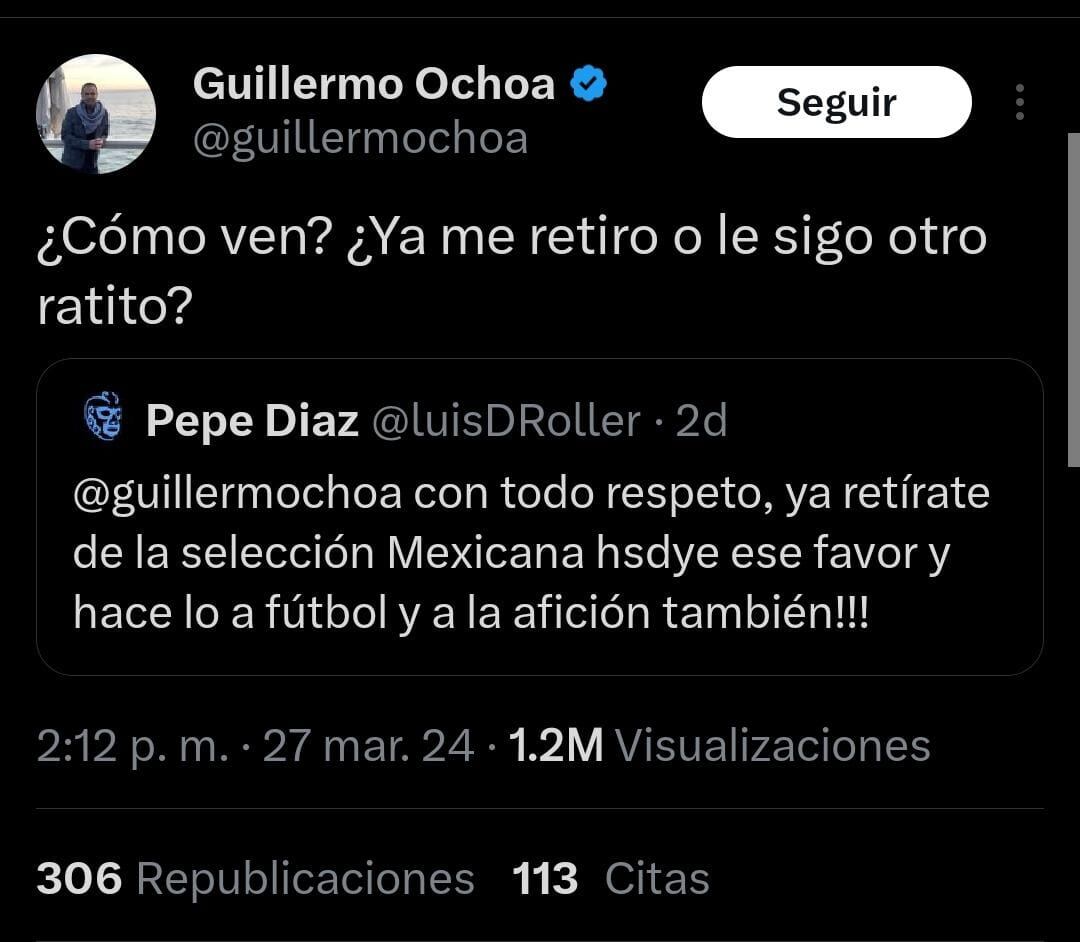Click the @luisDRoller handle
This screenshot has height=942, width=1080.
coord(506,422)
